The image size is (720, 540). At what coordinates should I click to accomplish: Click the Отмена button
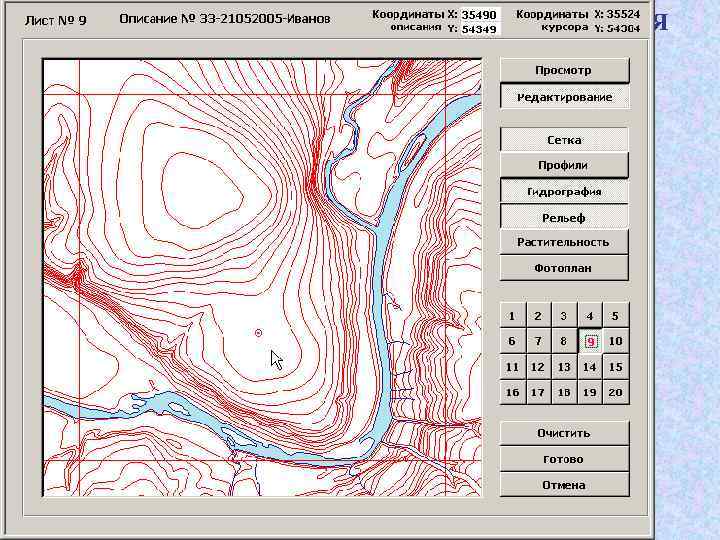[564, 485]
